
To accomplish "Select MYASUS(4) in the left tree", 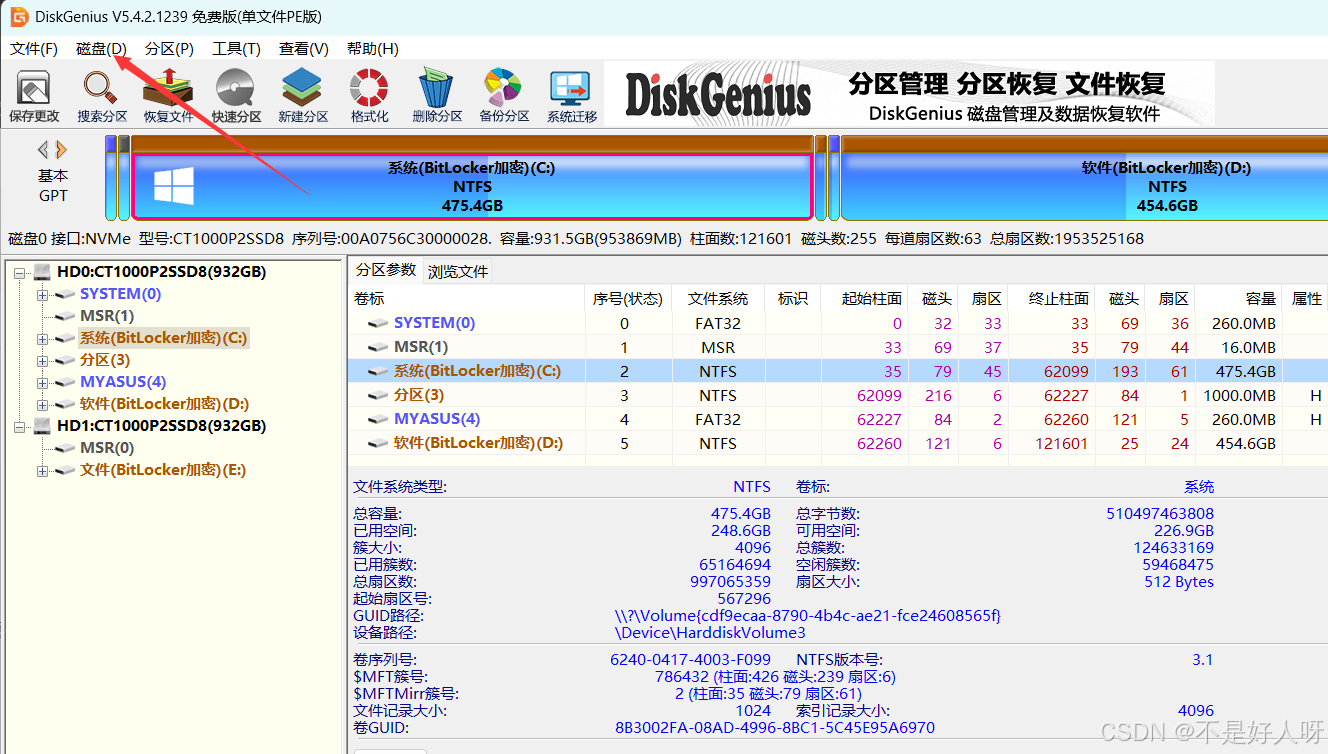I will 122,381.
